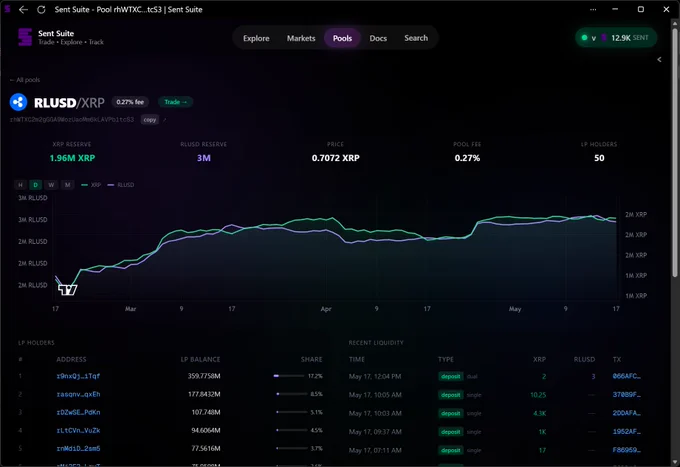The width and height of the screenshot is (680, 467).
Task: Click the TradingView logo on the chart
Action: pyautogui.click(x=68, y=290)
